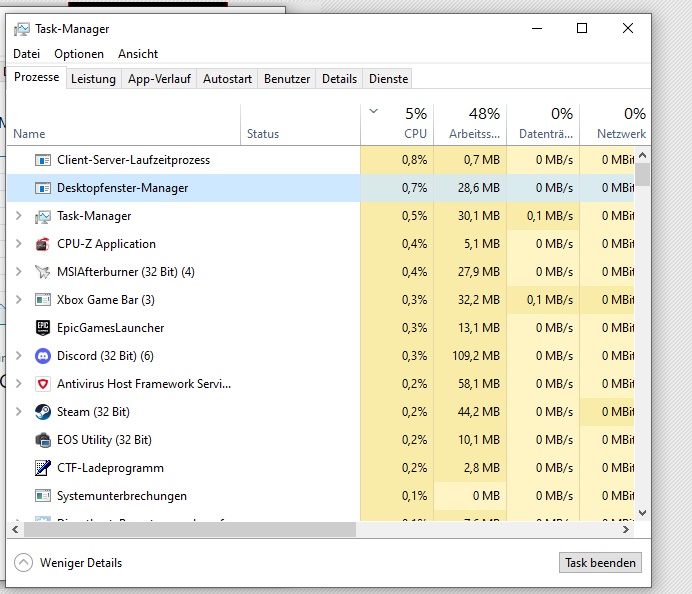Sort by Netzwerk column header
Viewport: 692px width, 594px height.
coord(615,125)
